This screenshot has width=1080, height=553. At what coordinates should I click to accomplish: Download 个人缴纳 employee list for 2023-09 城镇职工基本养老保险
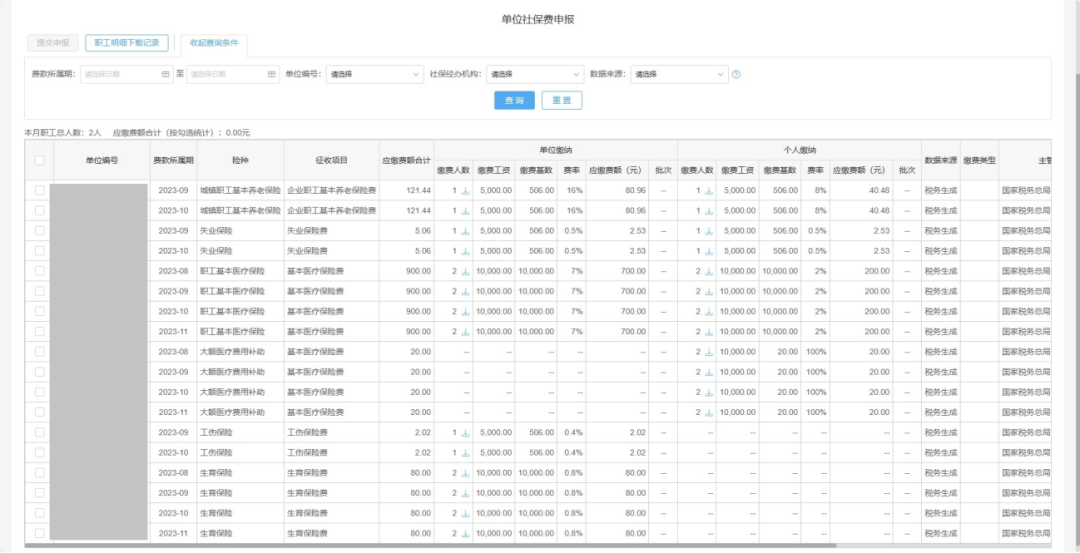point(709,191)
